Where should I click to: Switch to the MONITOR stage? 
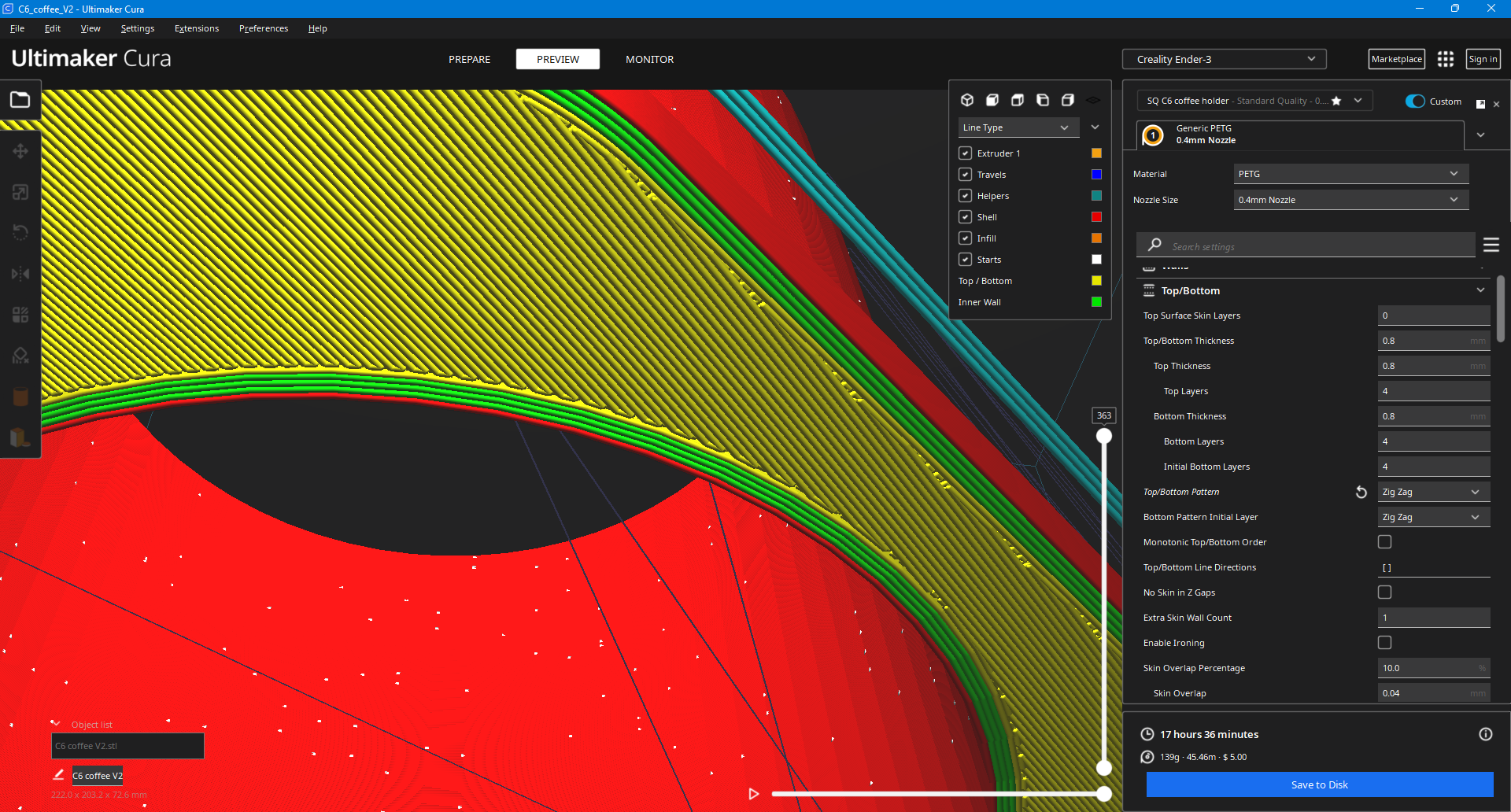649,59
